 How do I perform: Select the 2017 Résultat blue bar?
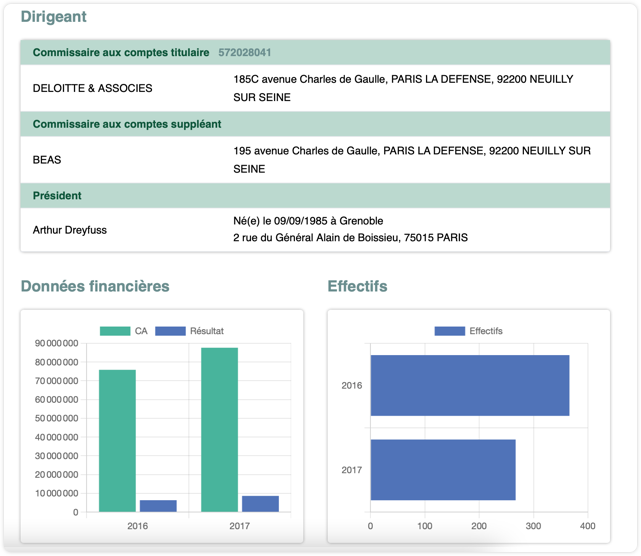click(260, 504)
